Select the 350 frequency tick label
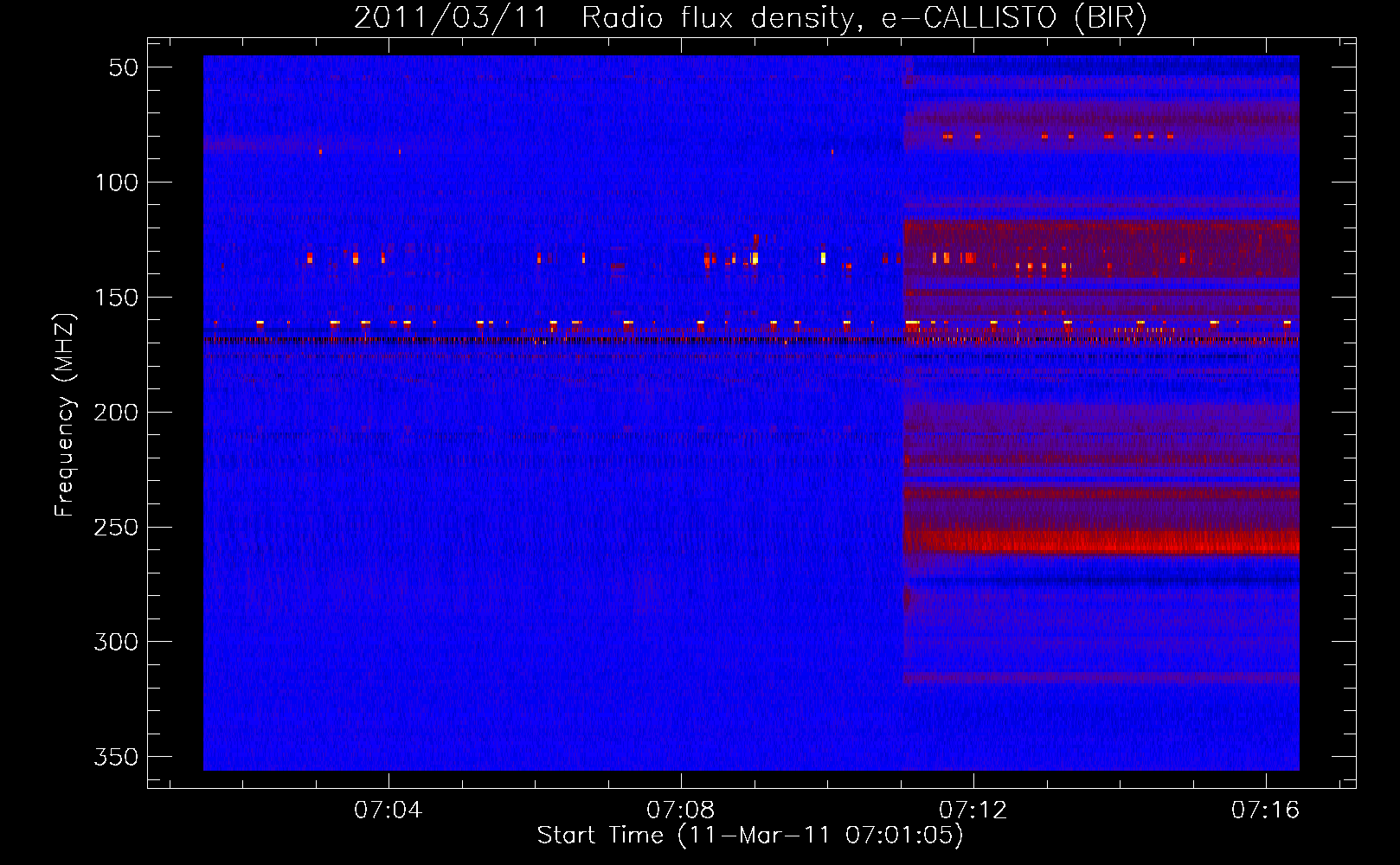This screenshot has height=865, width=1400. point(117,757)
